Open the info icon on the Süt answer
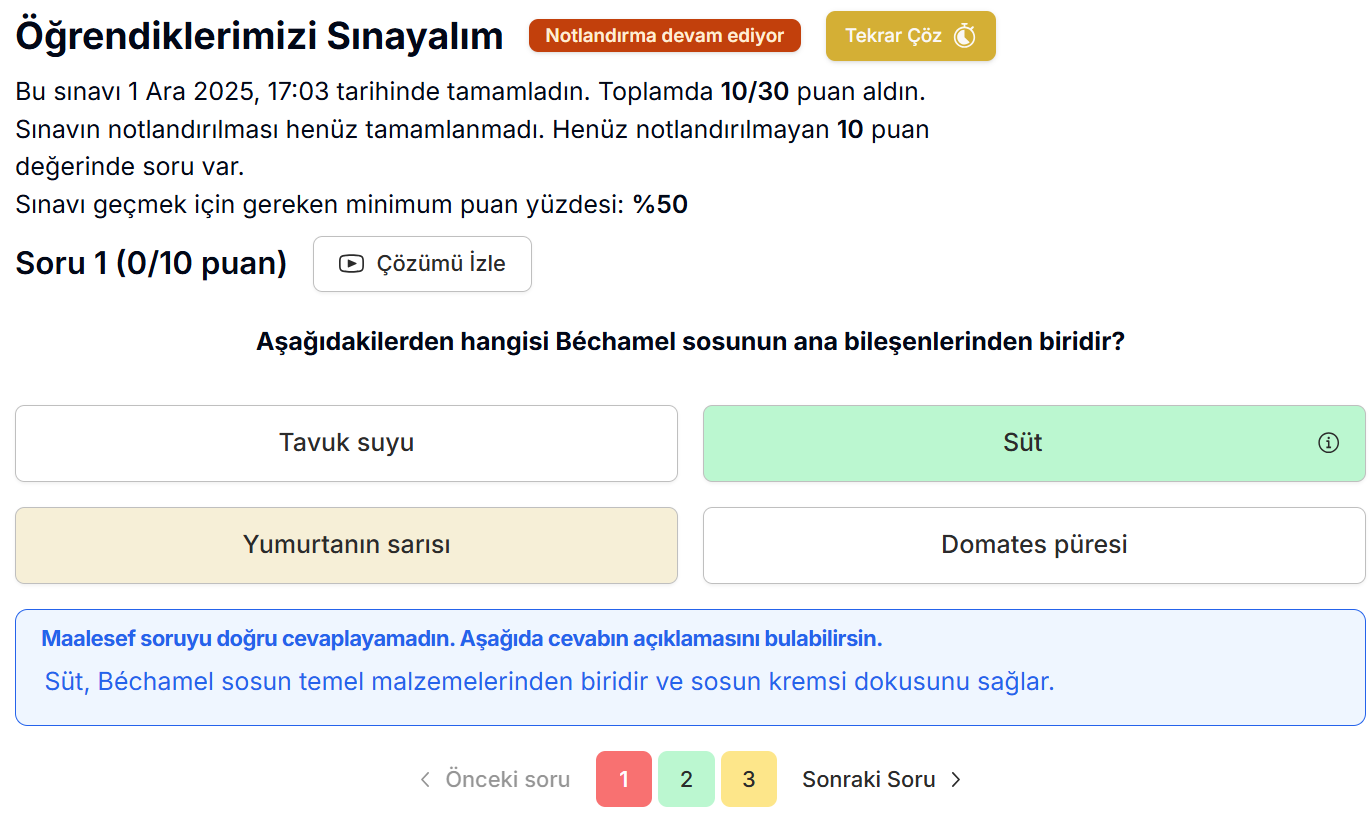The image size is (1371, 823). [x=1328, y=443]
